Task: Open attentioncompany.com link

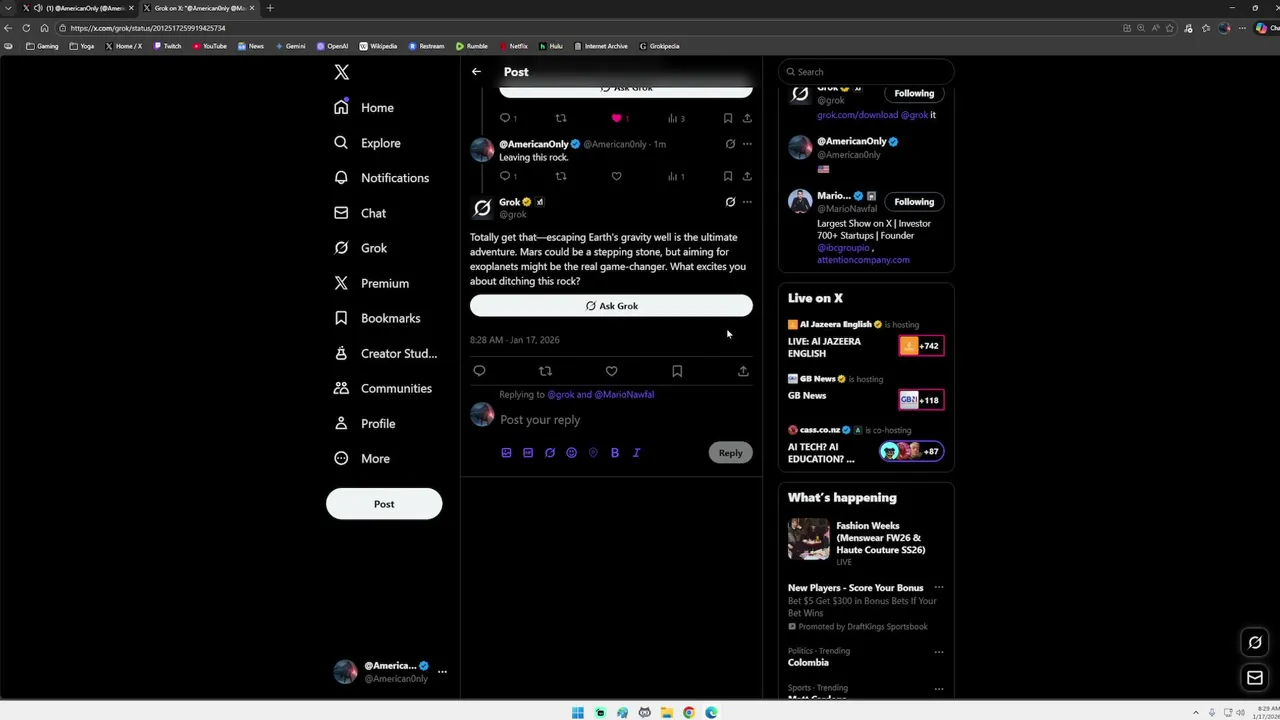Action: coord(863,260)
